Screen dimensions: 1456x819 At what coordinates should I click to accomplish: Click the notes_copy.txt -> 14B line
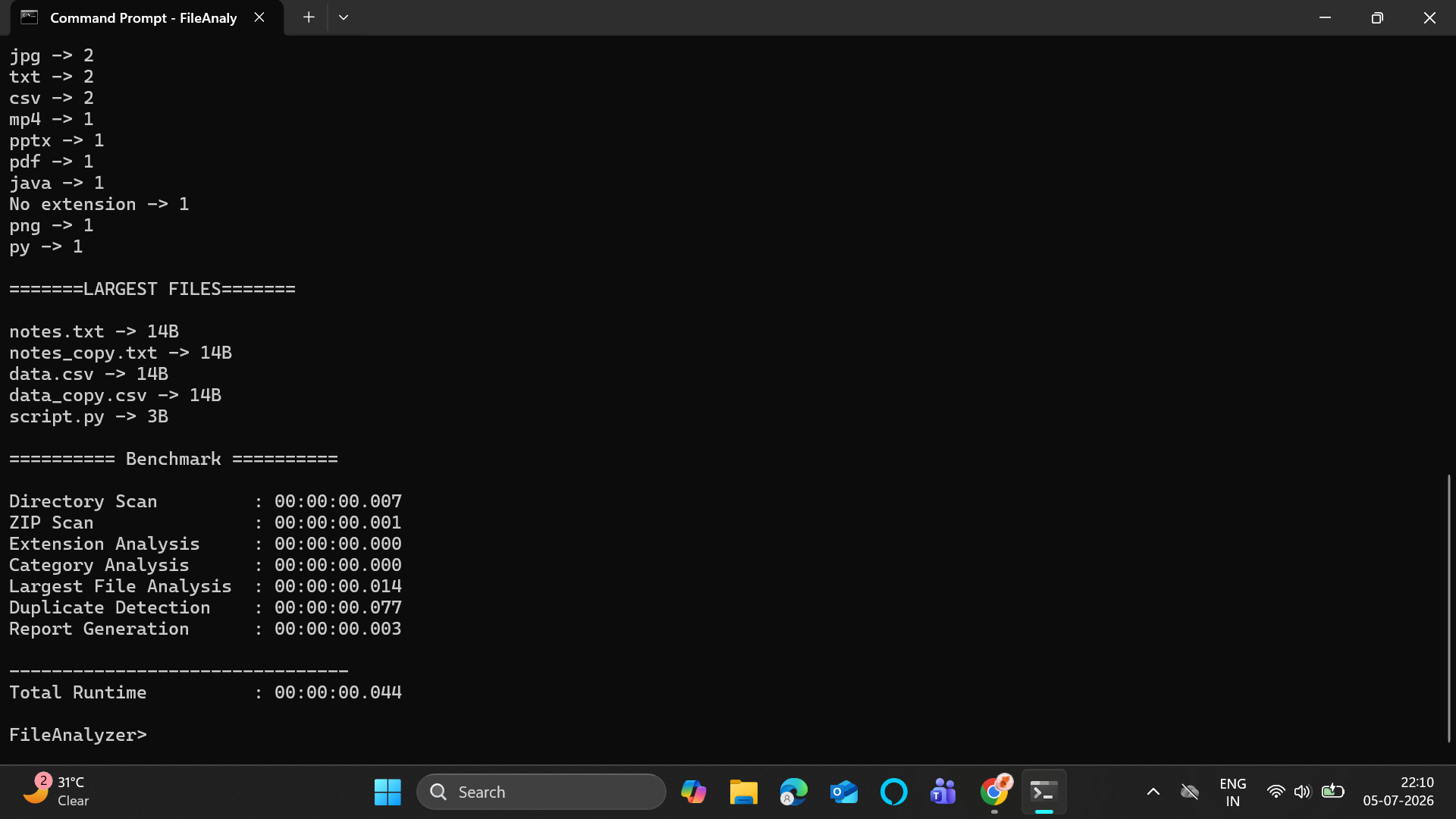121,353
